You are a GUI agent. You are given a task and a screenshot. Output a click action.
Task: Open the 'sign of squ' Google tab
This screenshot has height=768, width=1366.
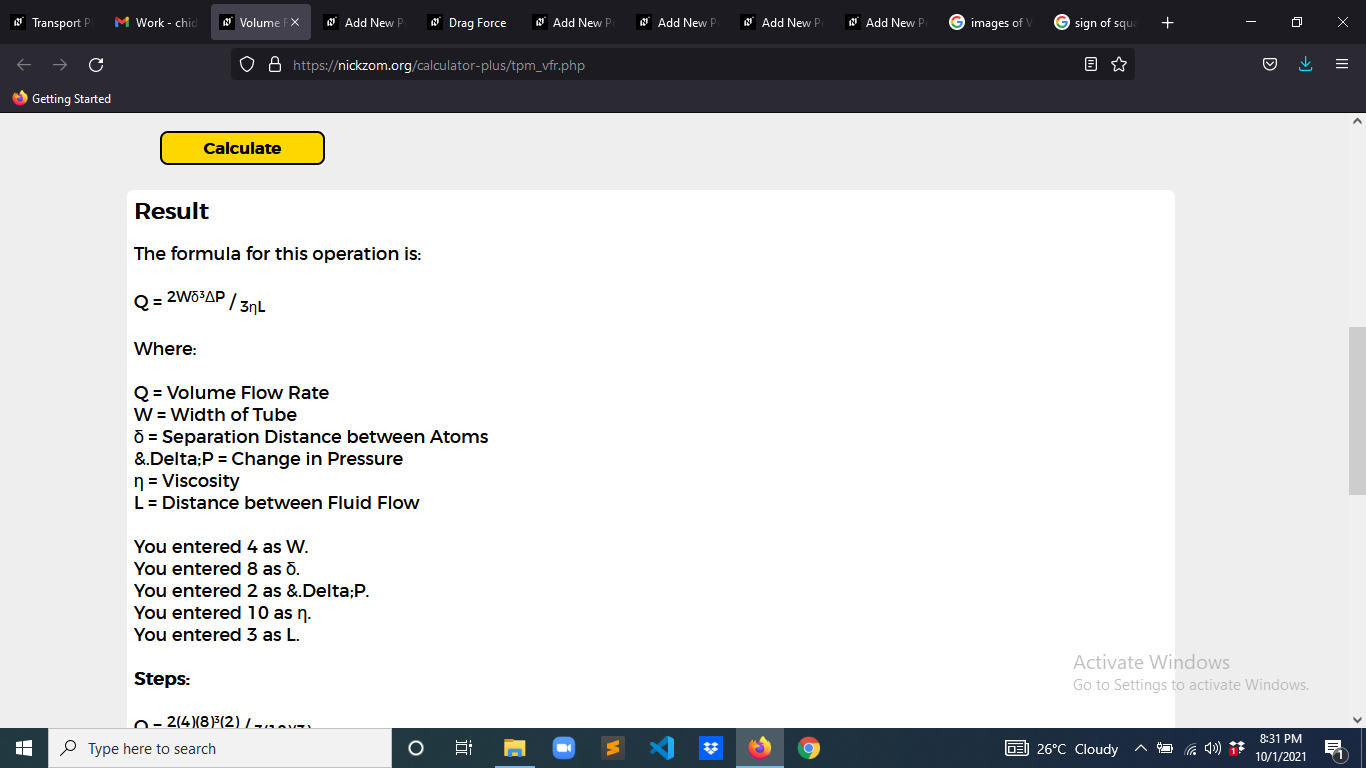[1096, 22]
